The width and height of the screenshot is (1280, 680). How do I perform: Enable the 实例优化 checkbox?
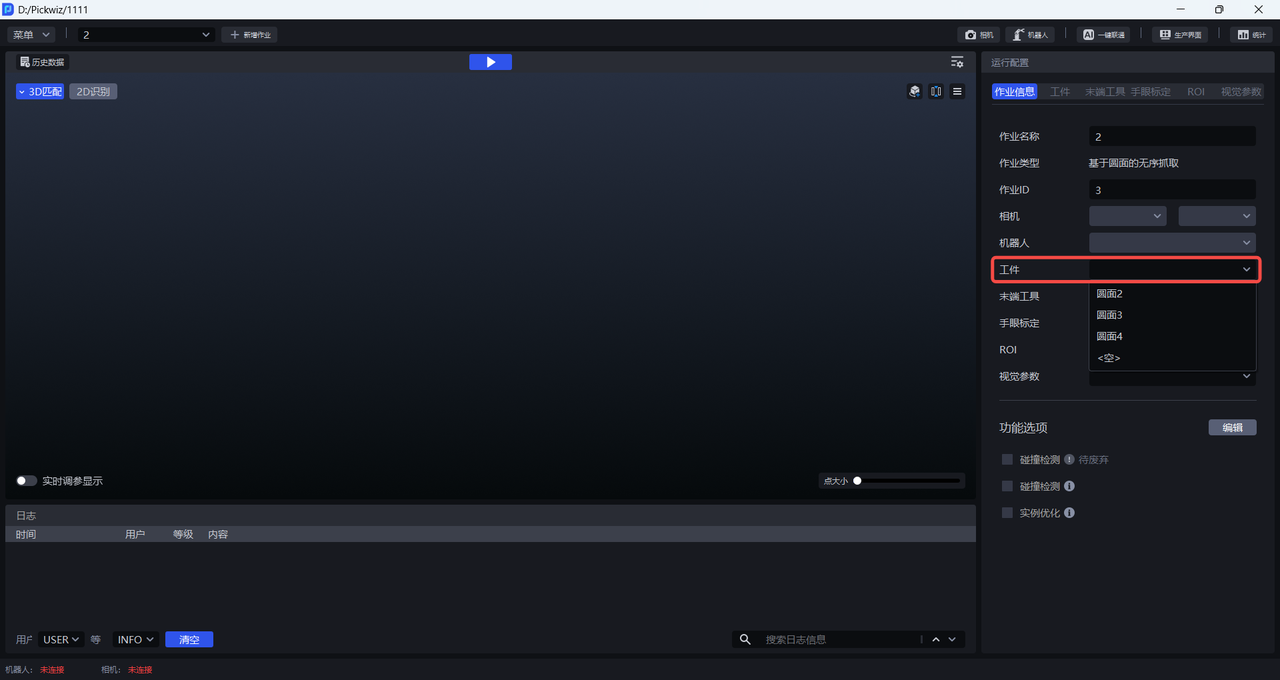(1007, 513)
